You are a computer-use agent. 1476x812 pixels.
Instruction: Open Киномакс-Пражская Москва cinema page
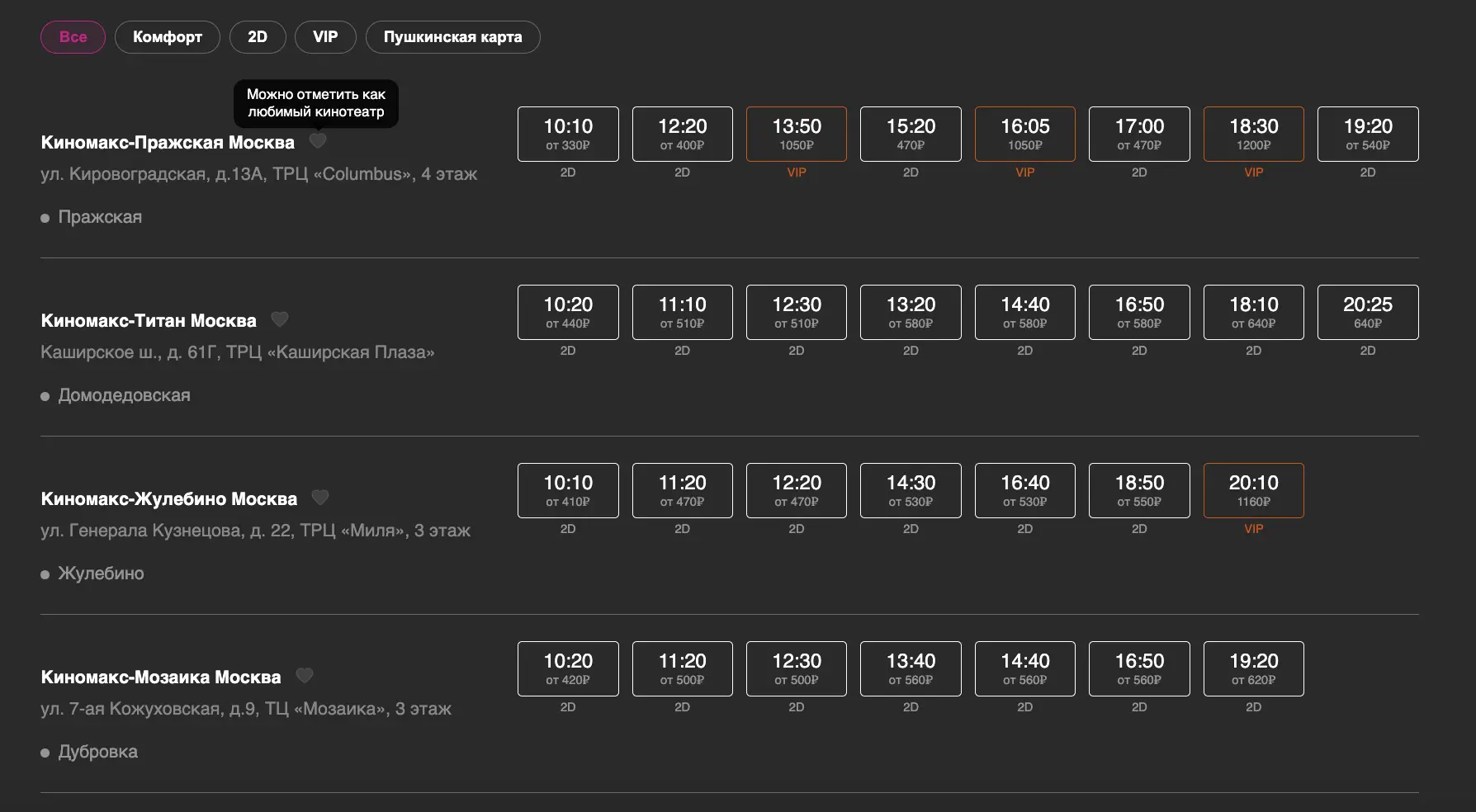(168, 143)
